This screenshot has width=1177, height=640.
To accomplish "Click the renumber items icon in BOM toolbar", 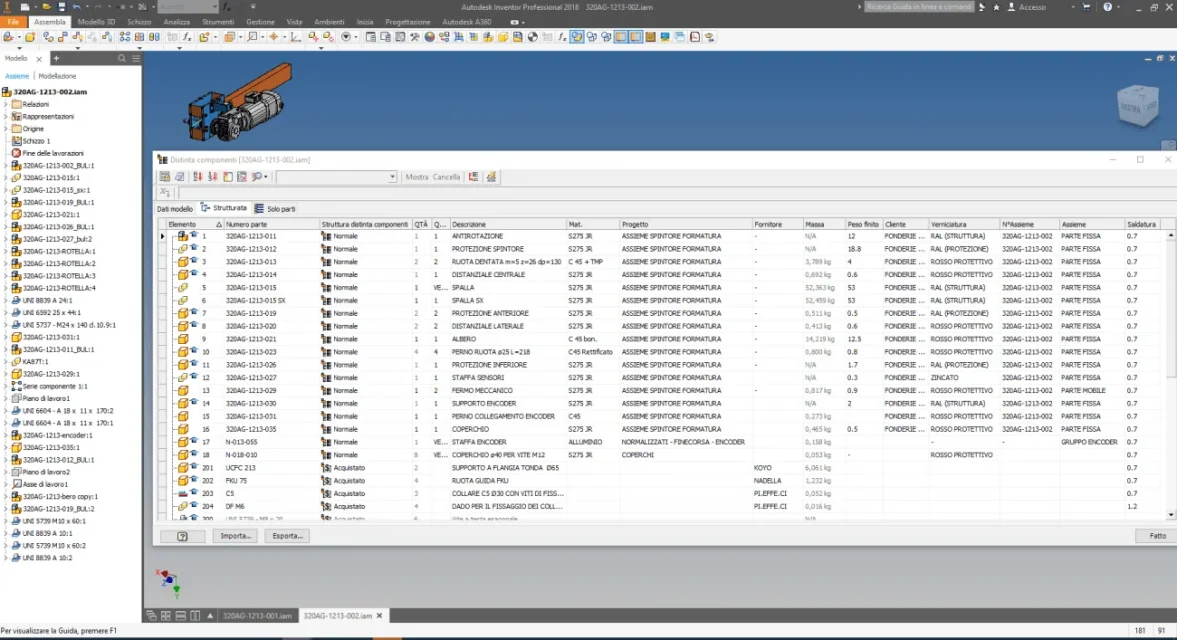I will point(212,177).
